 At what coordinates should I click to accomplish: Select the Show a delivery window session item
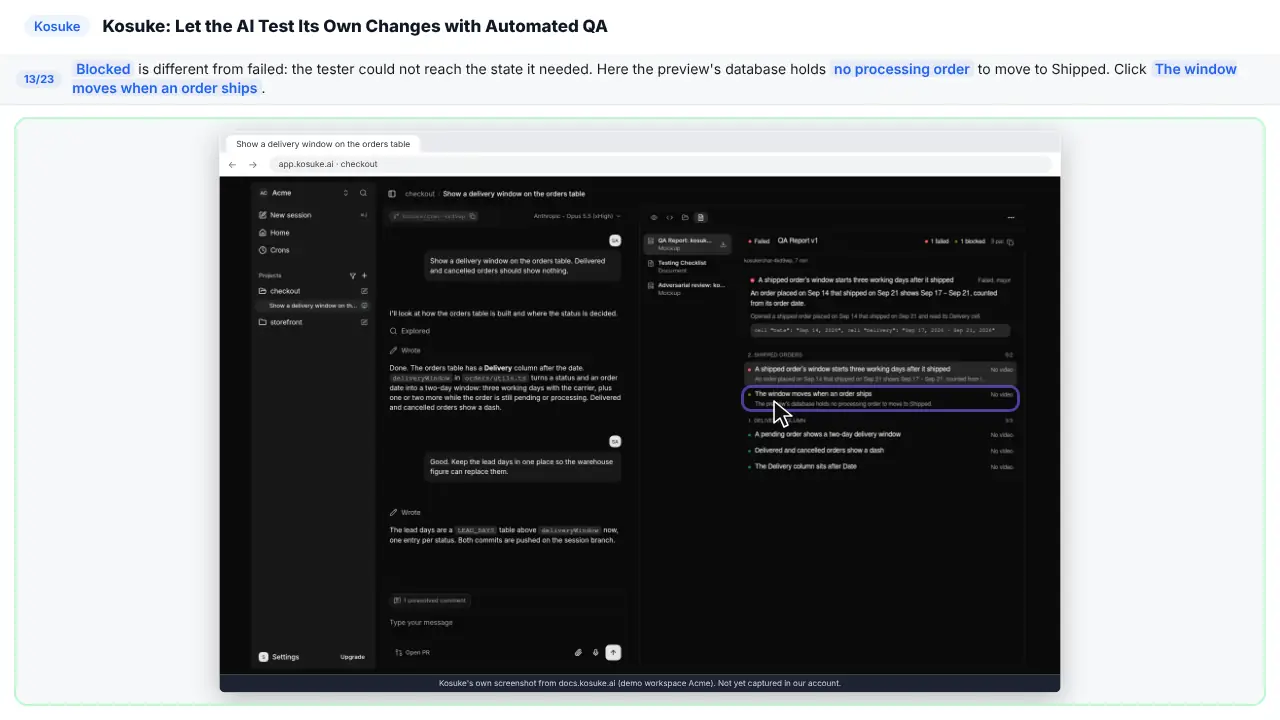tap(313, 306)
